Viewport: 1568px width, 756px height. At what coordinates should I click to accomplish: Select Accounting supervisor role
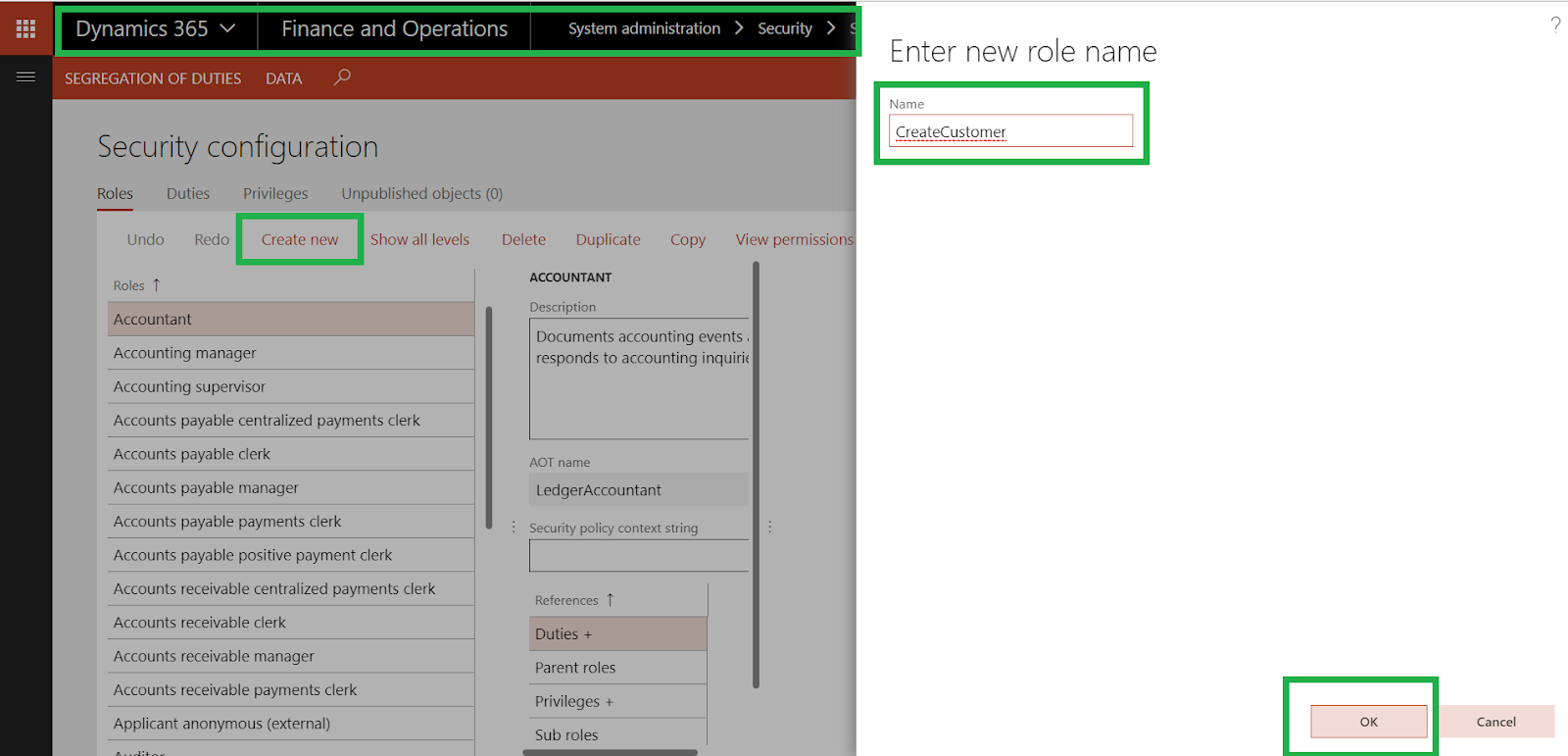point(291,386)
